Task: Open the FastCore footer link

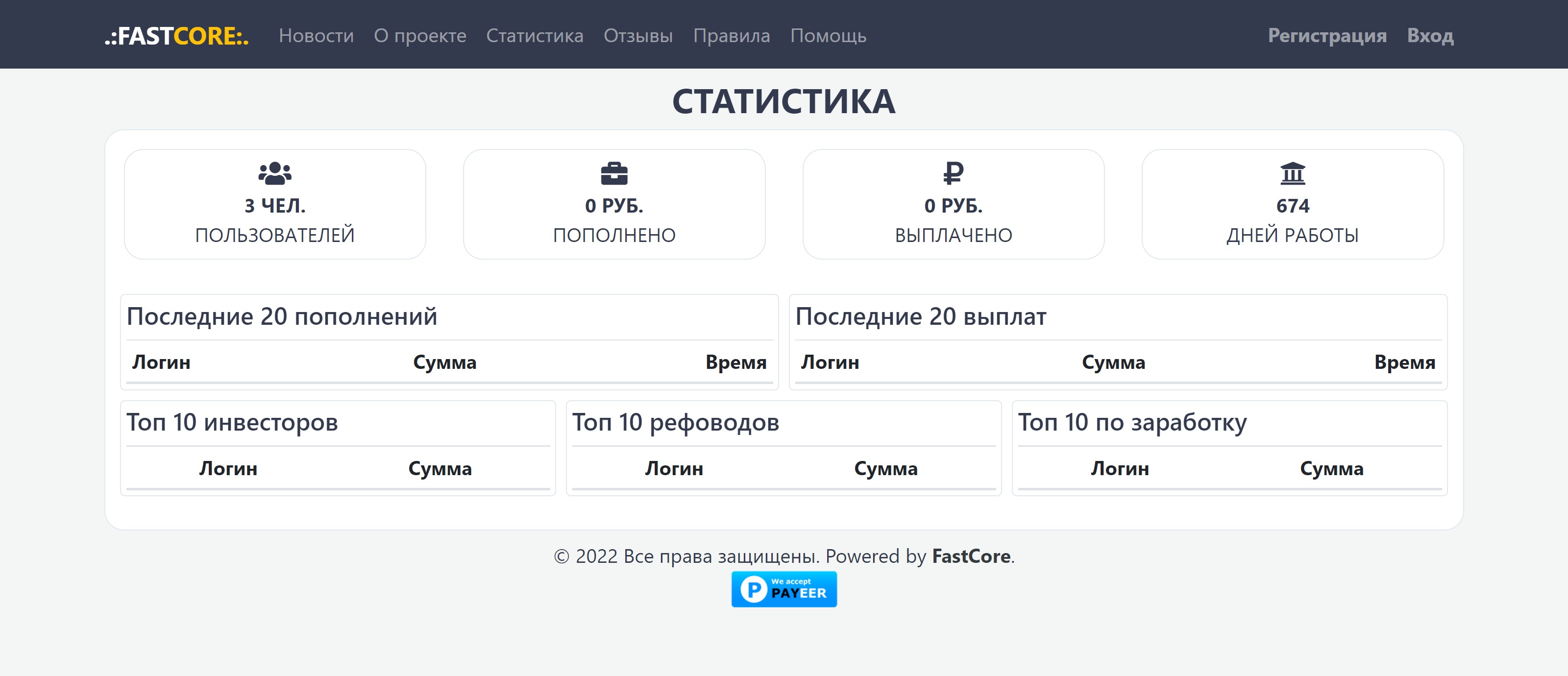Action: coord(971,556)
